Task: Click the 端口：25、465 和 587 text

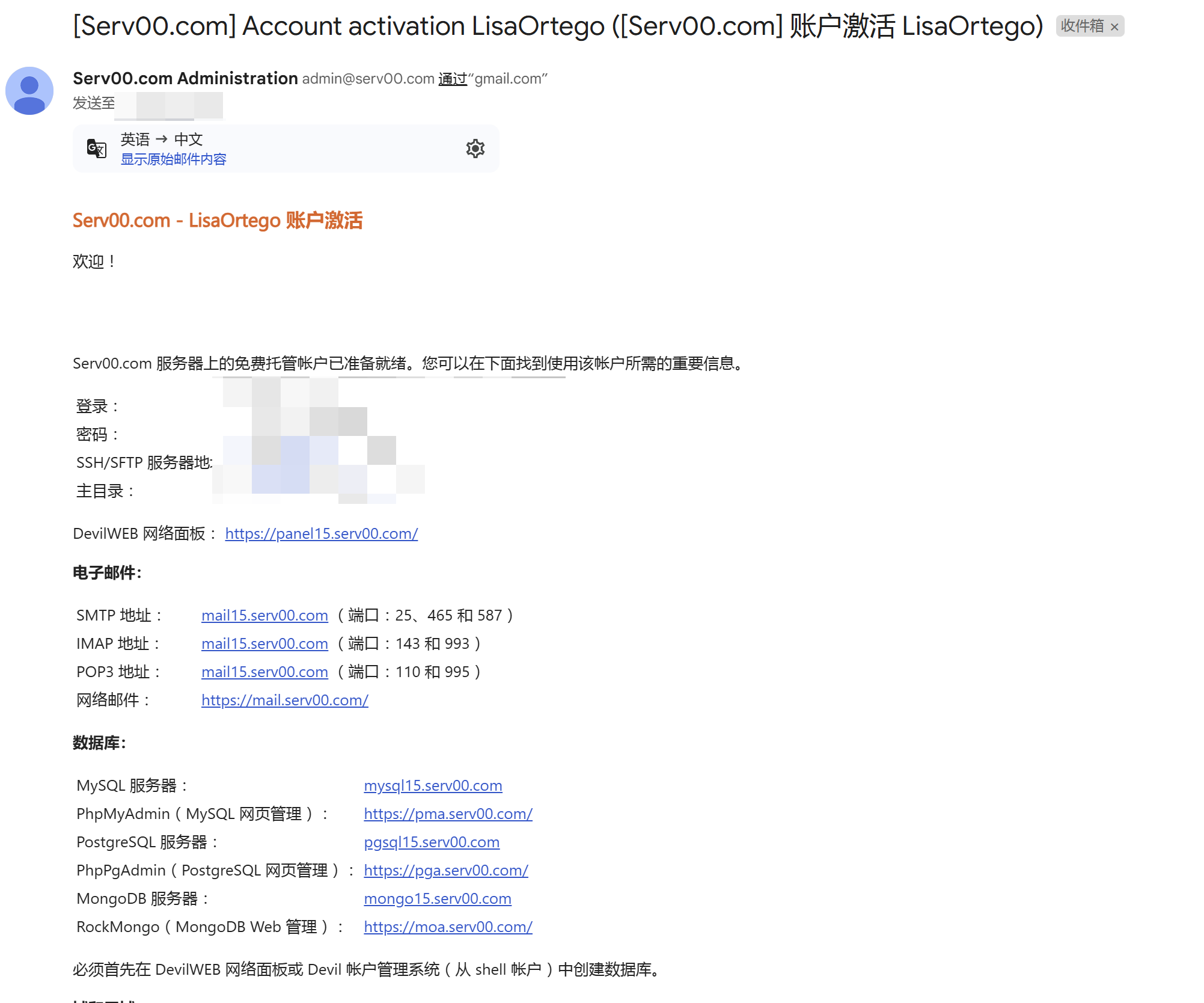Action: tap(426, 615)
